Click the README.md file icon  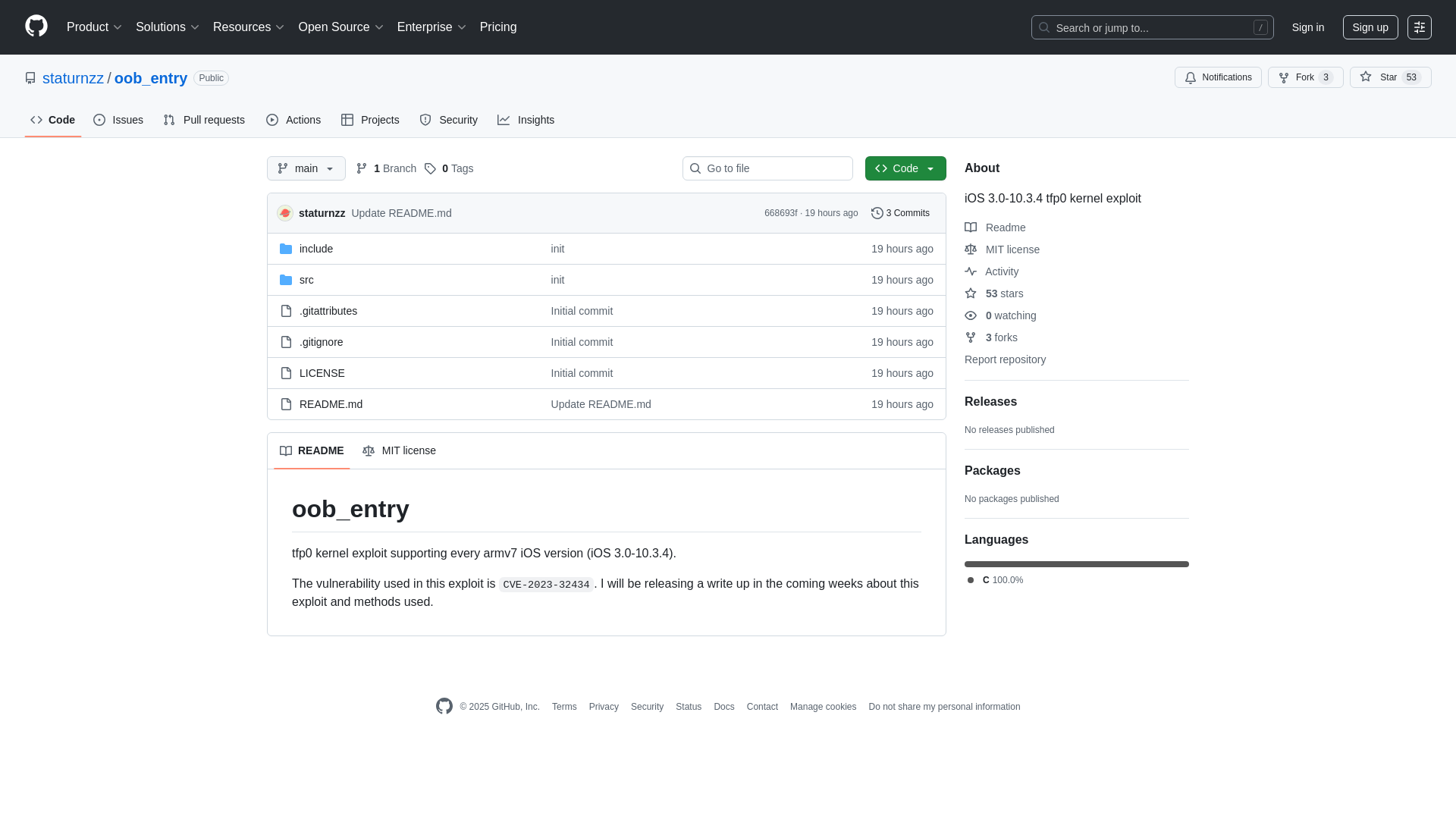pyautogui.click(x=286, y=404)
